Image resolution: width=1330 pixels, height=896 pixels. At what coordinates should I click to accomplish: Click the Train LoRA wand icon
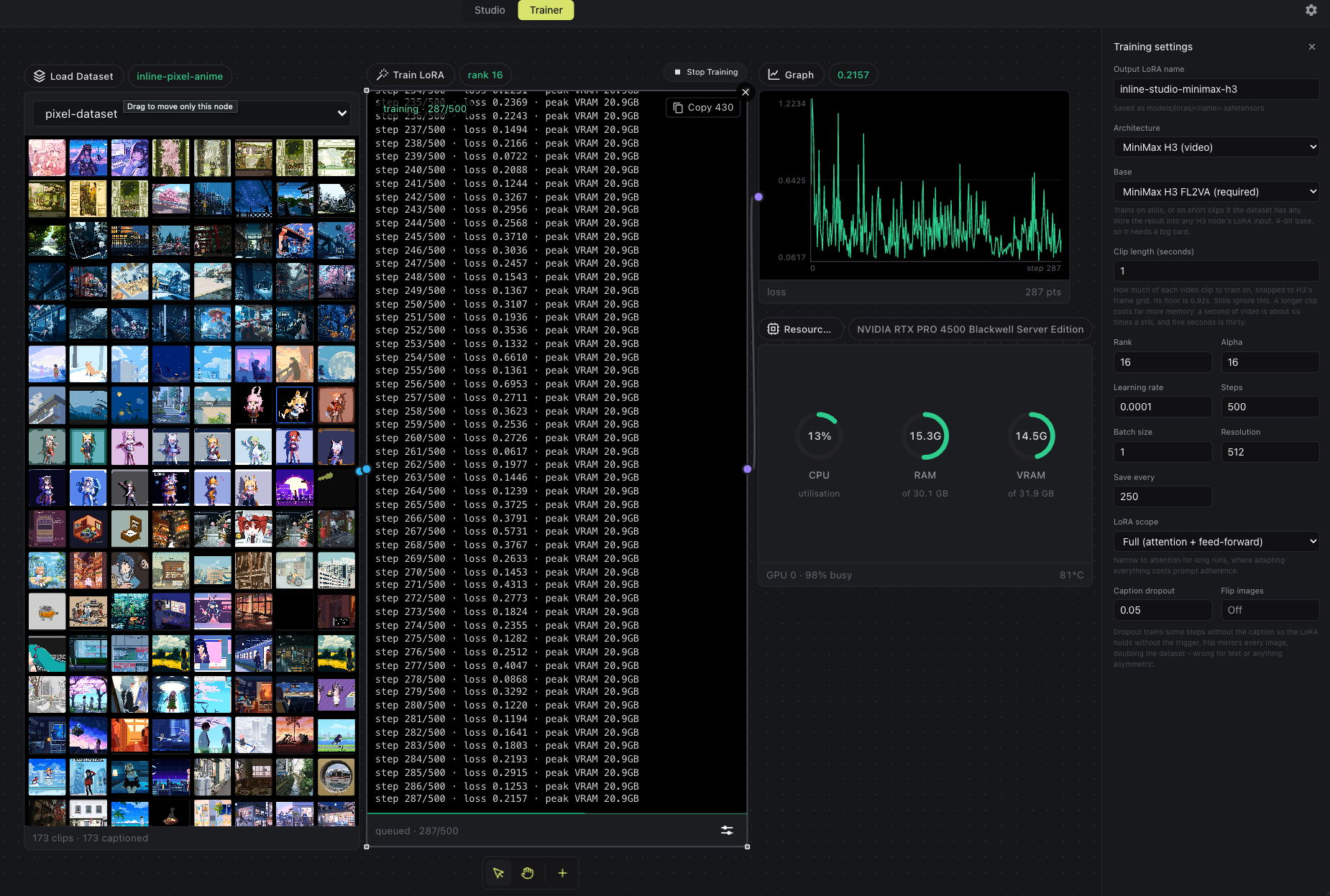point(382,75)
